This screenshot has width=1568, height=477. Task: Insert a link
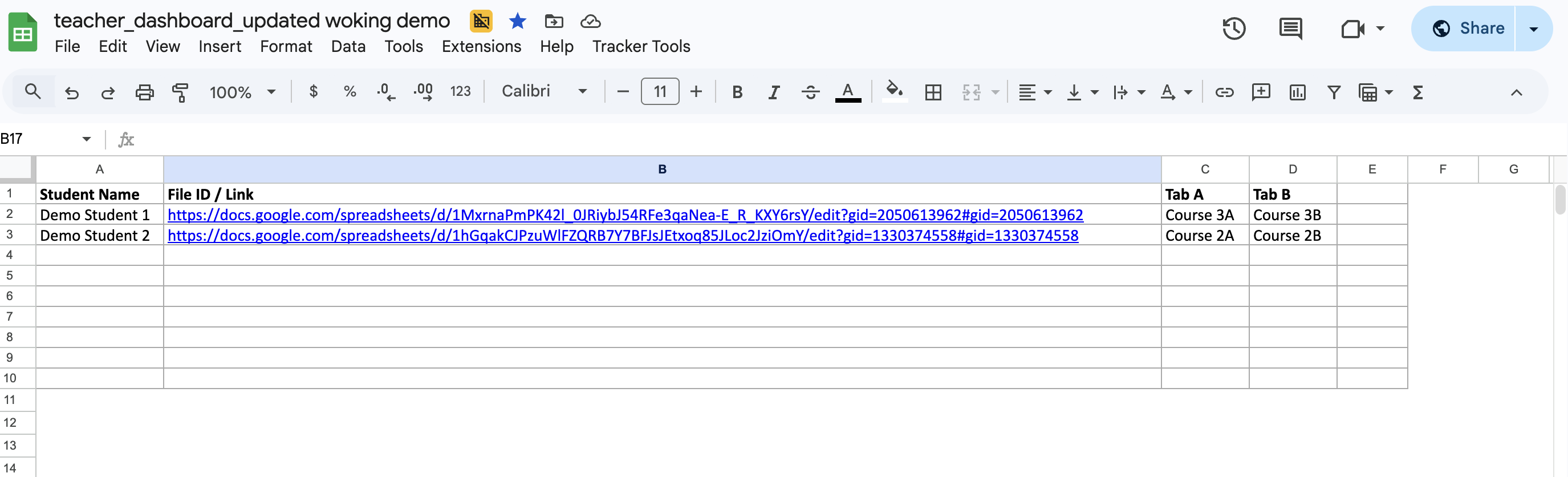[1224, 92]
